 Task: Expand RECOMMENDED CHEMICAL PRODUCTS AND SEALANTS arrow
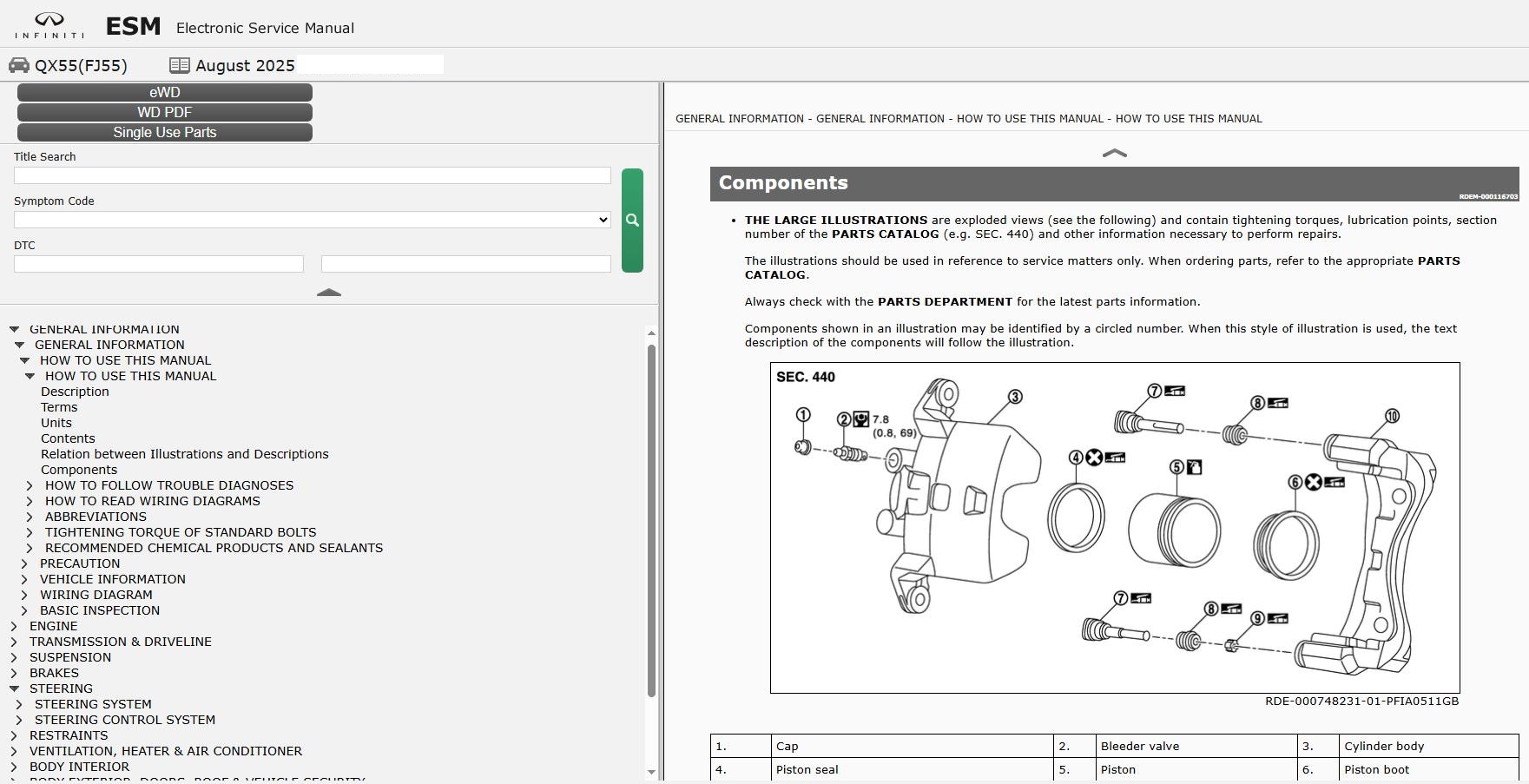tap(30, 548)
